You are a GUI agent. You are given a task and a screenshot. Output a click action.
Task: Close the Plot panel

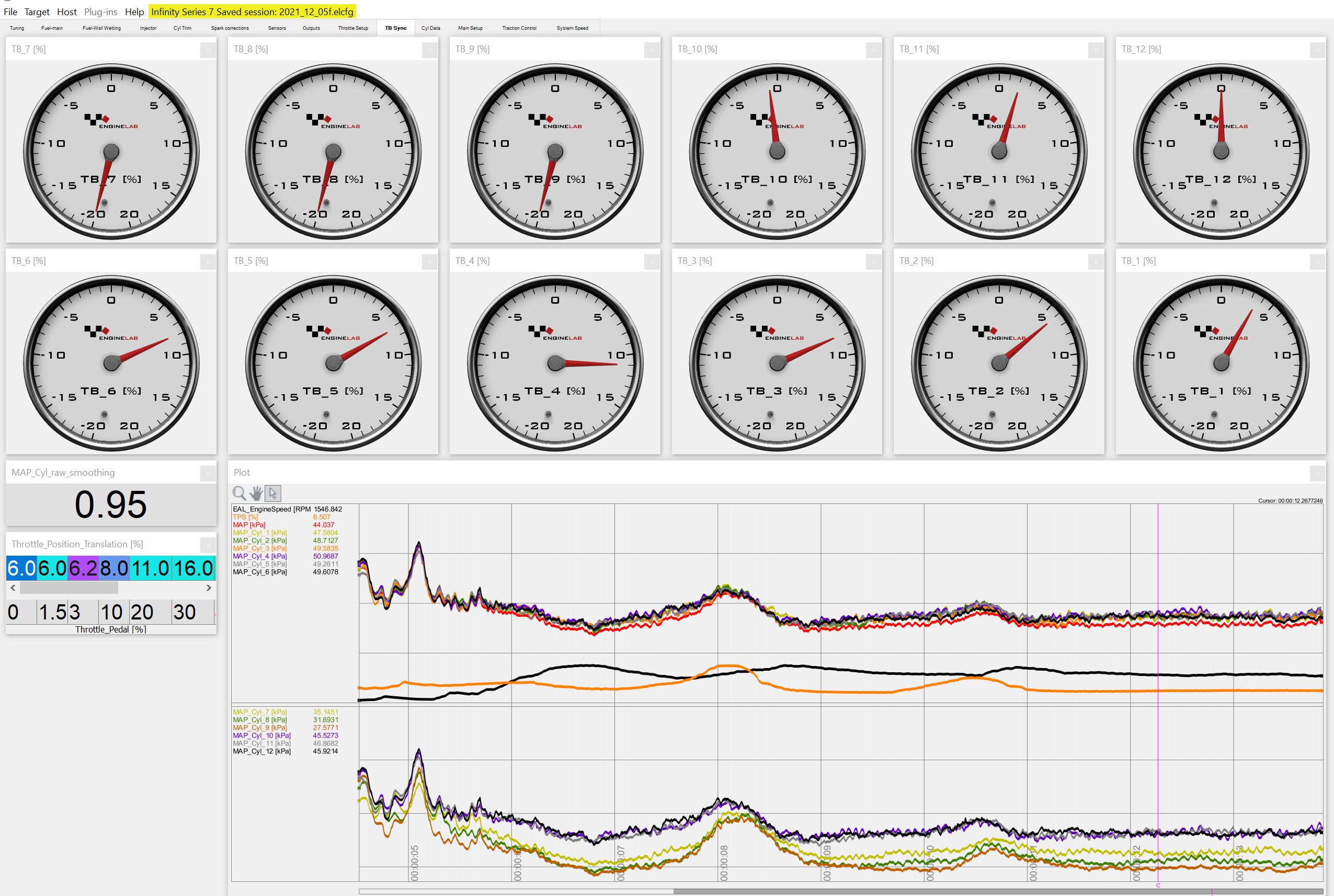point(1317,473)
